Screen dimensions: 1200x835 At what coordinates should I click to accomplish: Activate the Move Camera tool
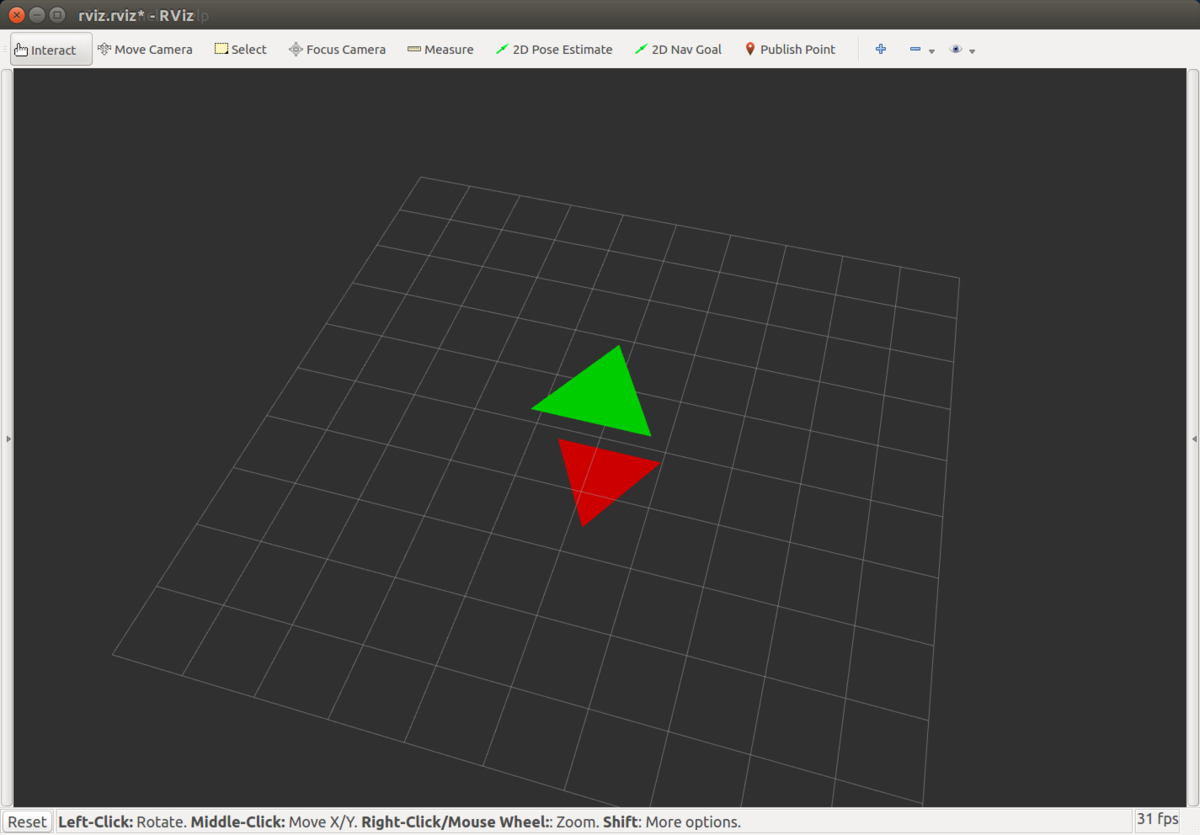(145, 49)
